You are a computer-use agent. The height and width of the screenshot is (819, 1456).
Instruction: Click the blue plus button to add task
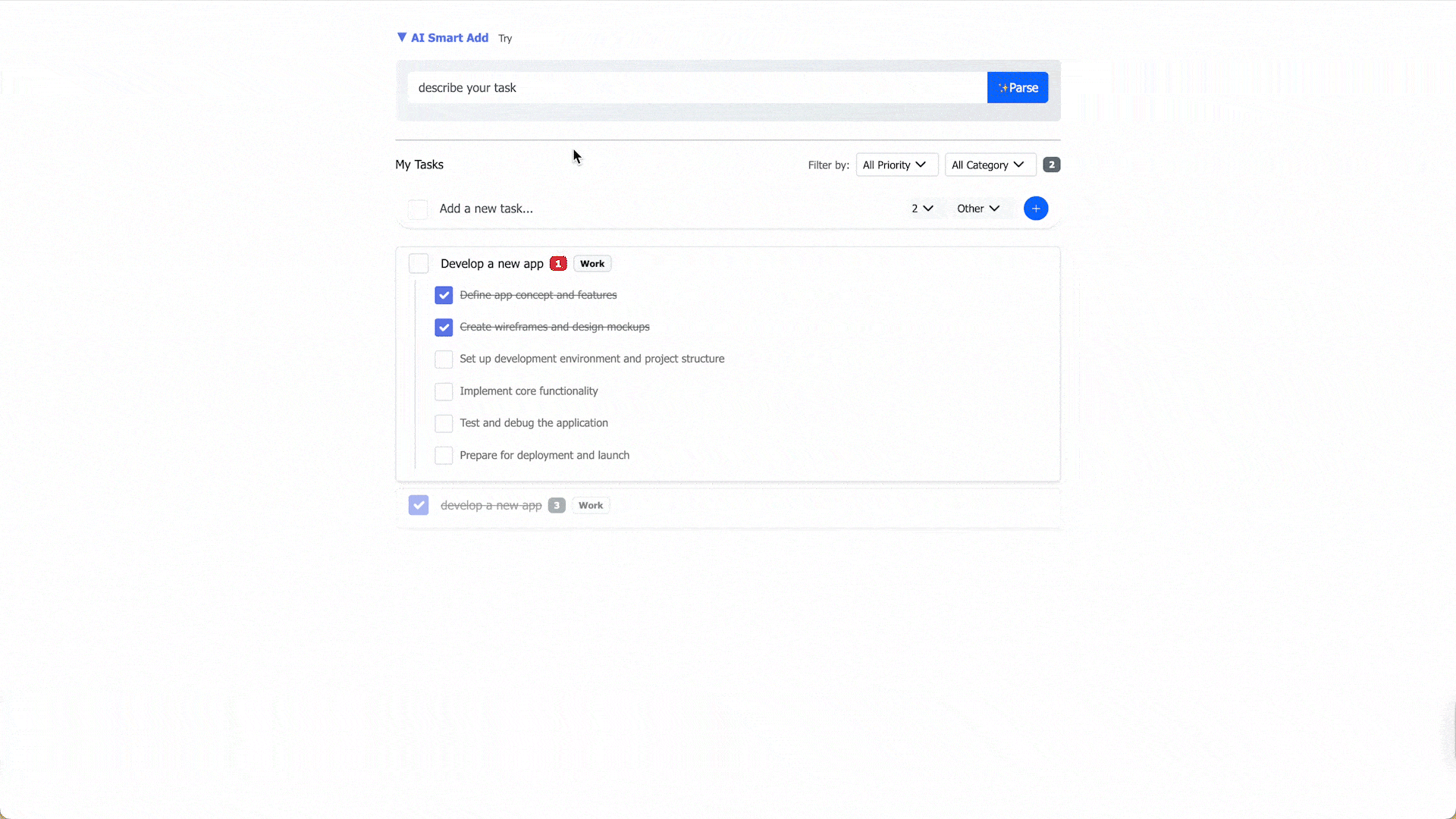[1036, 209]
